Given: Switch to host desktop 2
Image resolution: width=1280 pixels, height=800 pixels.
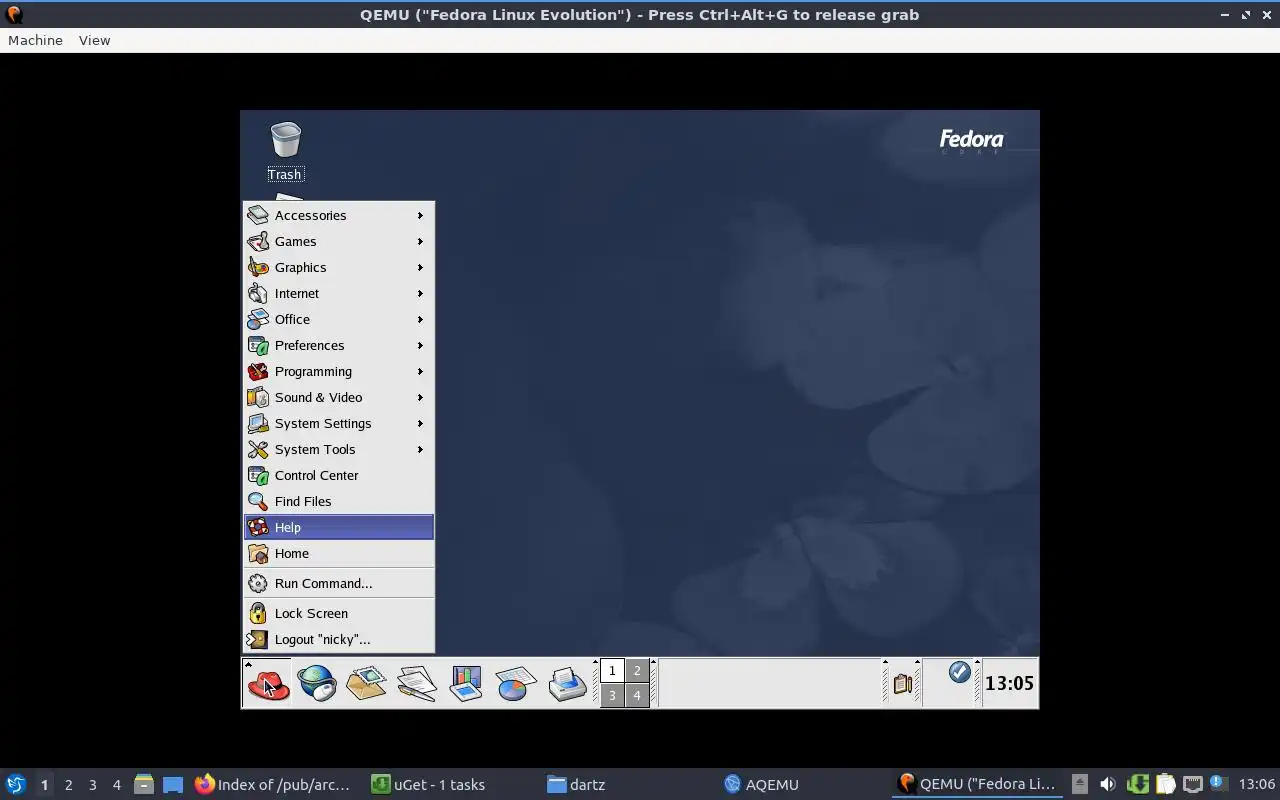Looking at the screenshot, I should point(68,785).
